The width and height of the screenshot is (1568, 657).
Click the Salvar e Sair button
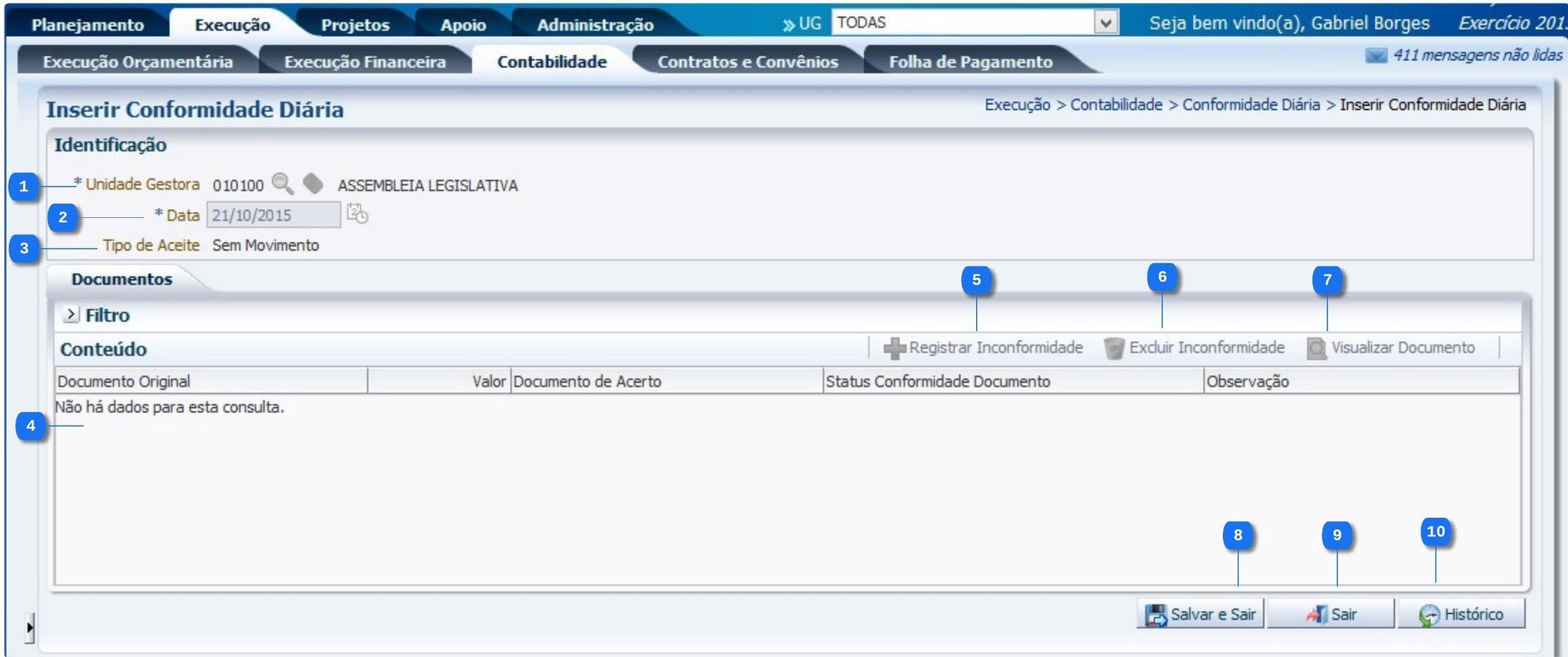click(1201, 614)
